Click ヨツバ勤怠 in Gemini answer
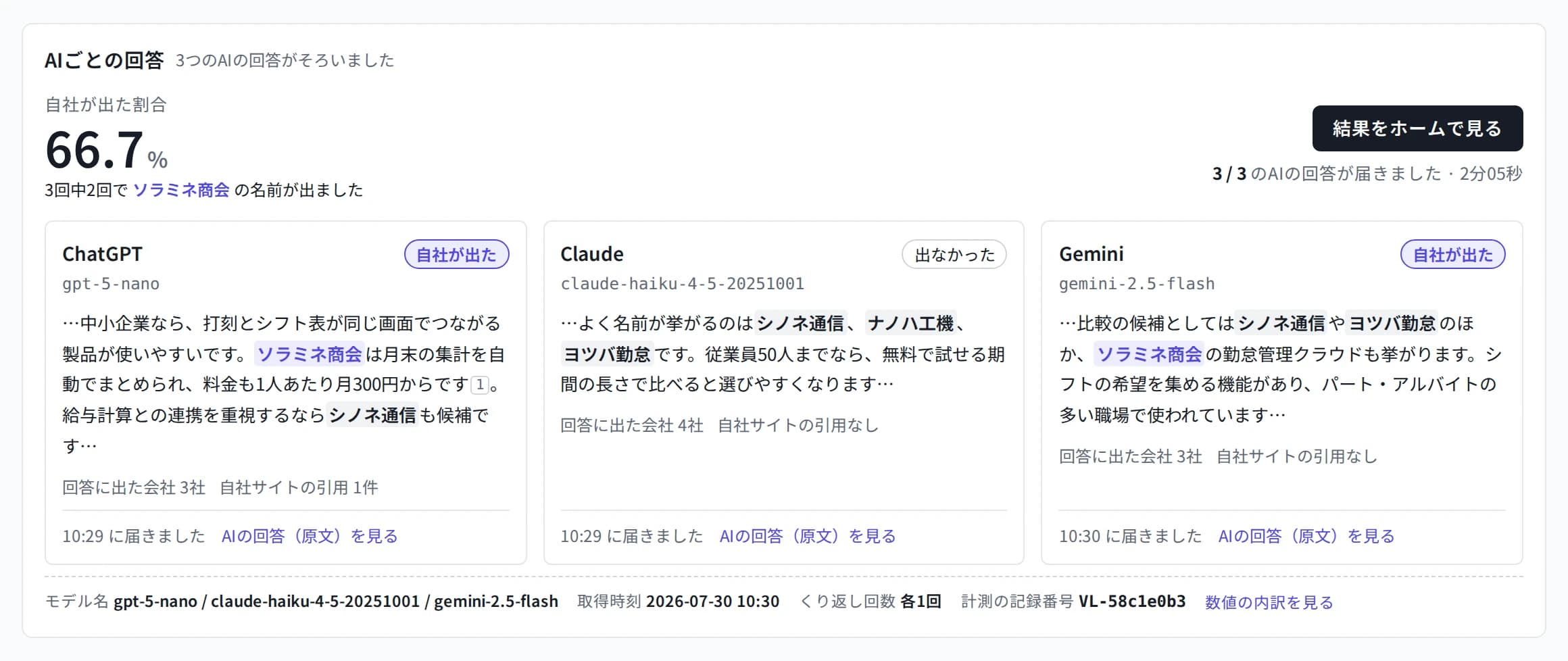The height and width of the screenshot is (661, 1568). (1392, 323)
